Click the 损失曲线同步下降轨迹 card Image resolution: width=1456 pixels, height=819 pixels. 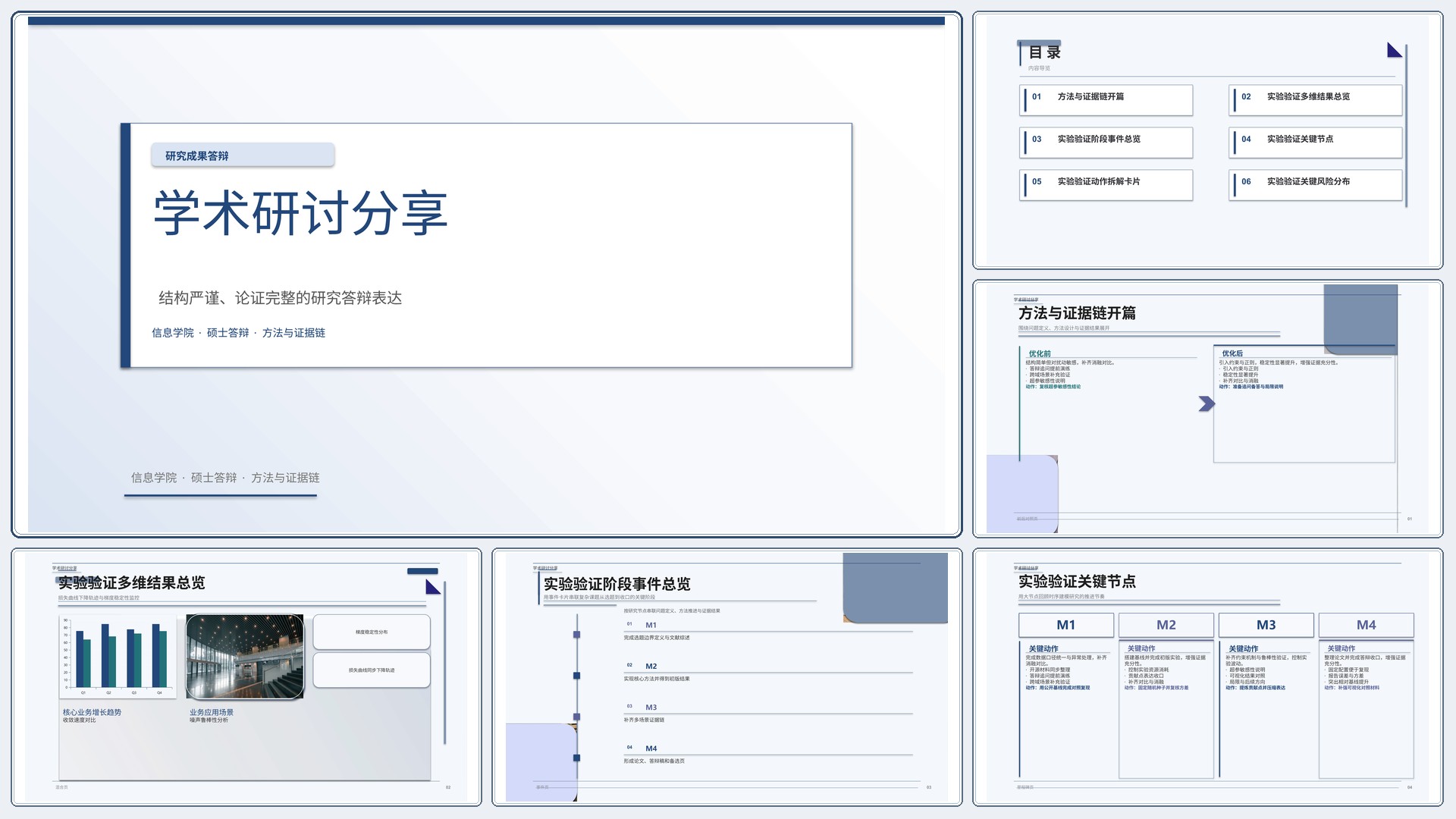[x=372, y=670]
